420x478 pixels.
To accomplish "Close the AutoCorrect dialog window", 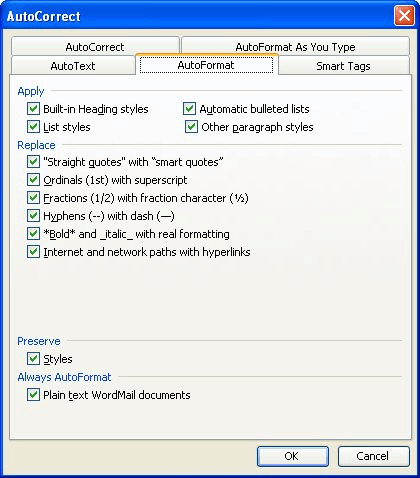I will point(404,16).
